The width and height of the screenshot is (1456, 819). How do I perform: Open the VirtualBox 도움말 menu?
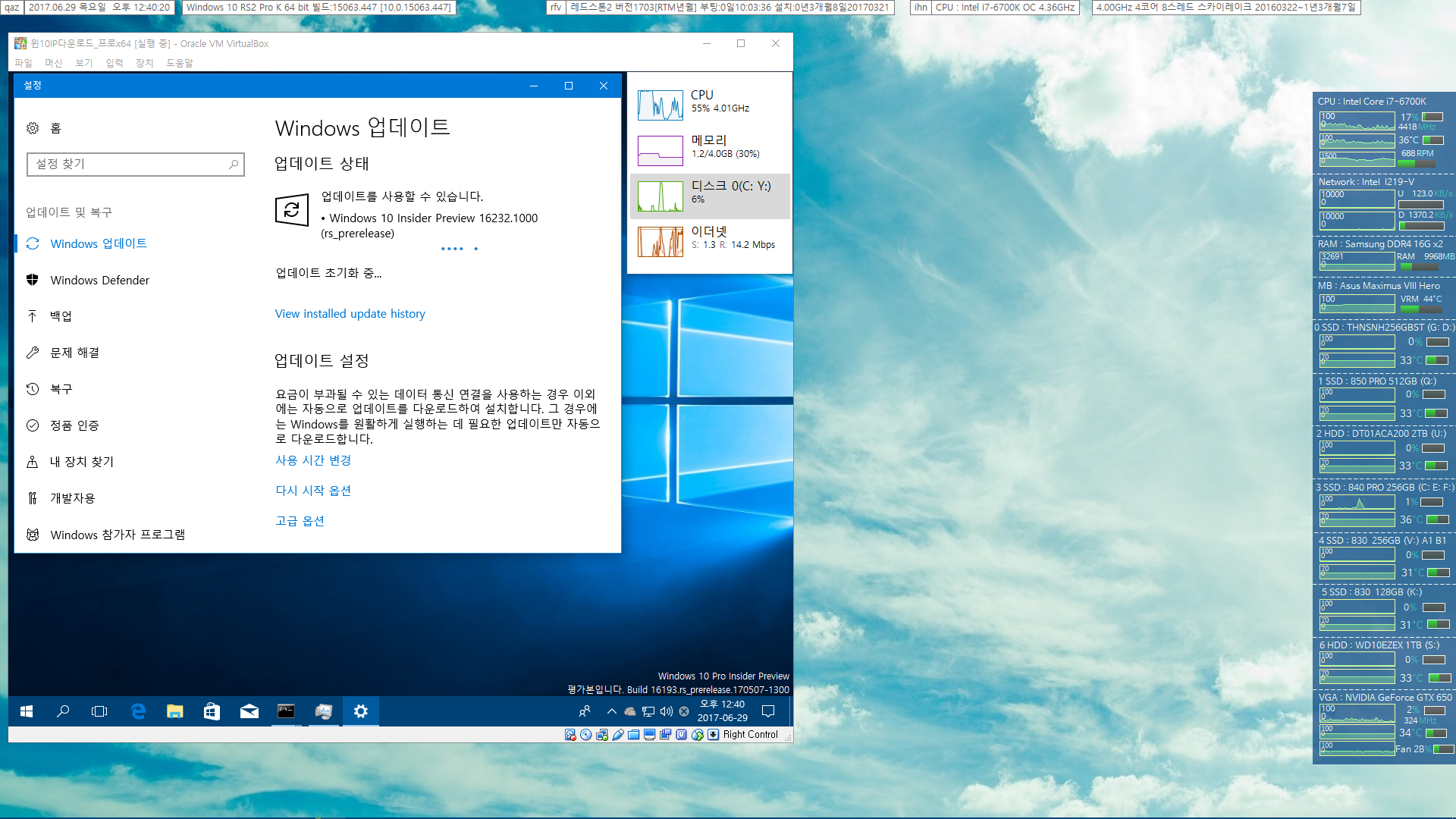180,63
